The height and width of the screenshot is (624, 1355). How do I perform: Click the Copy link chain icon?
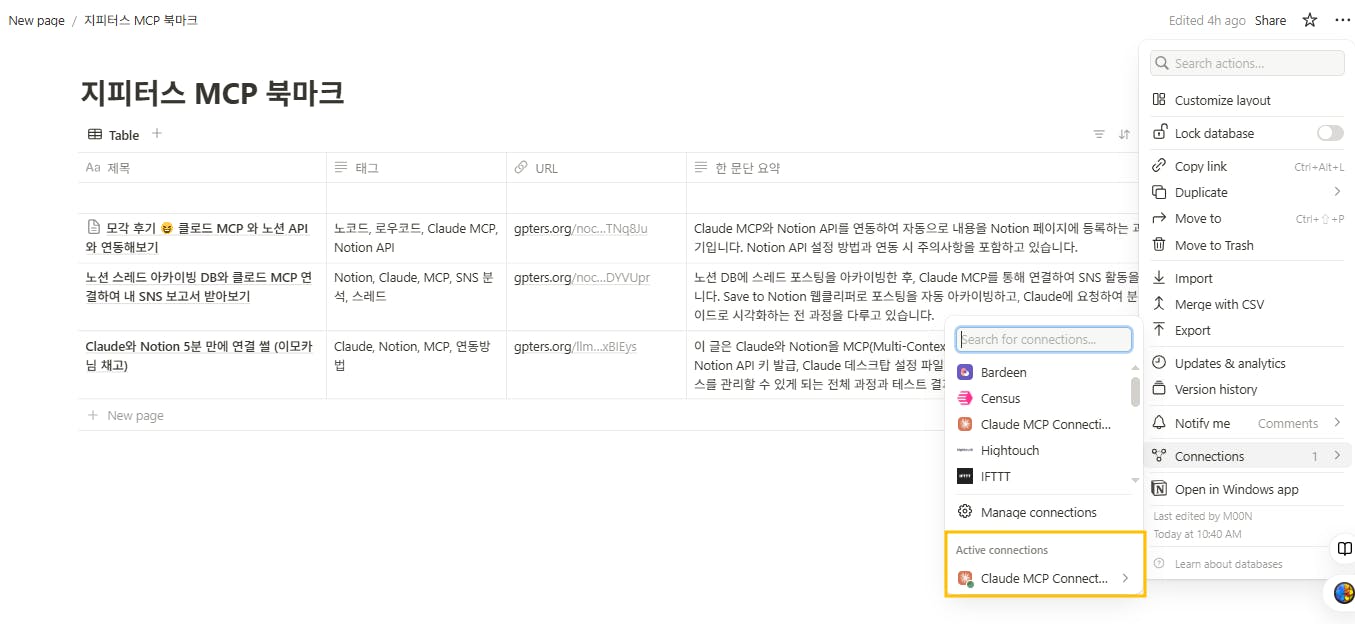[x=1159, y=166]
